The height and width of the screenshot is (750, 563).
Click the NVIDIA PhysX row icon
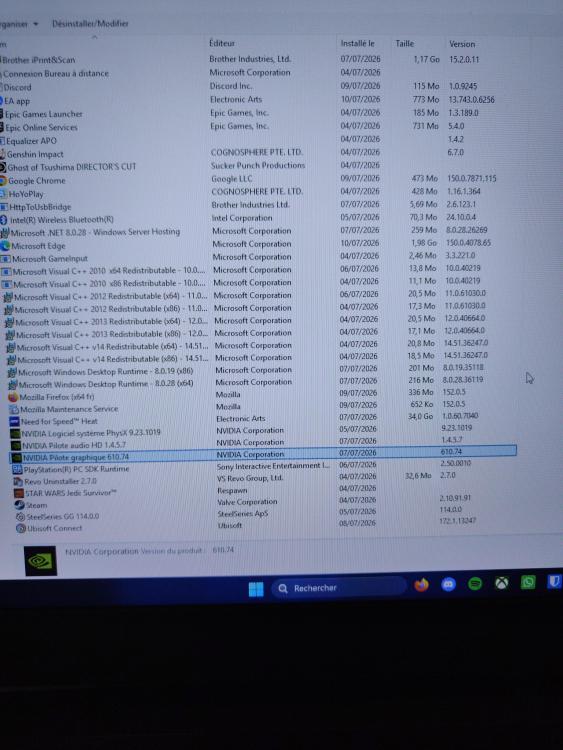coord(15,433)
